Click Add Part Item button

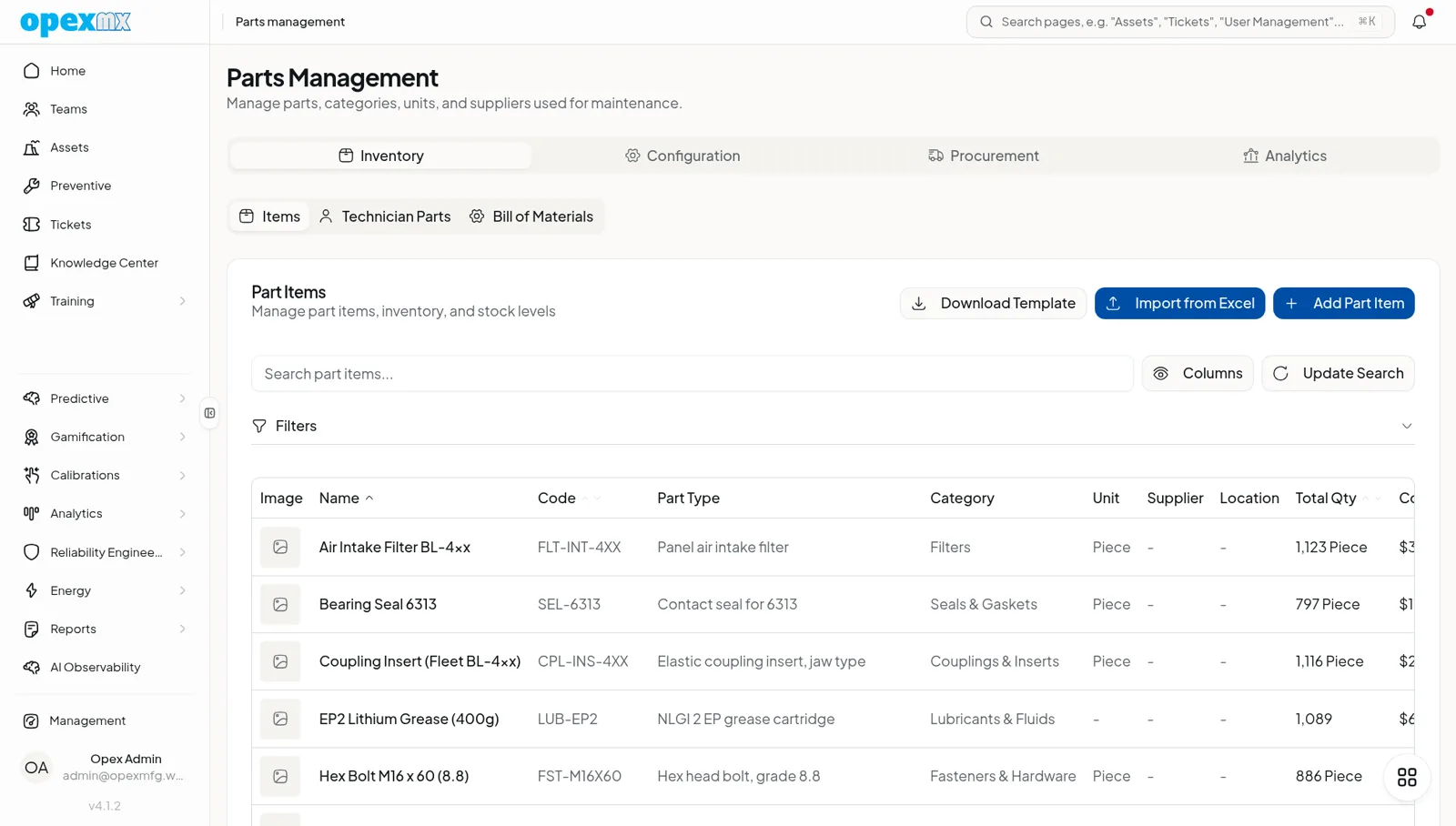coord(1344,303)
